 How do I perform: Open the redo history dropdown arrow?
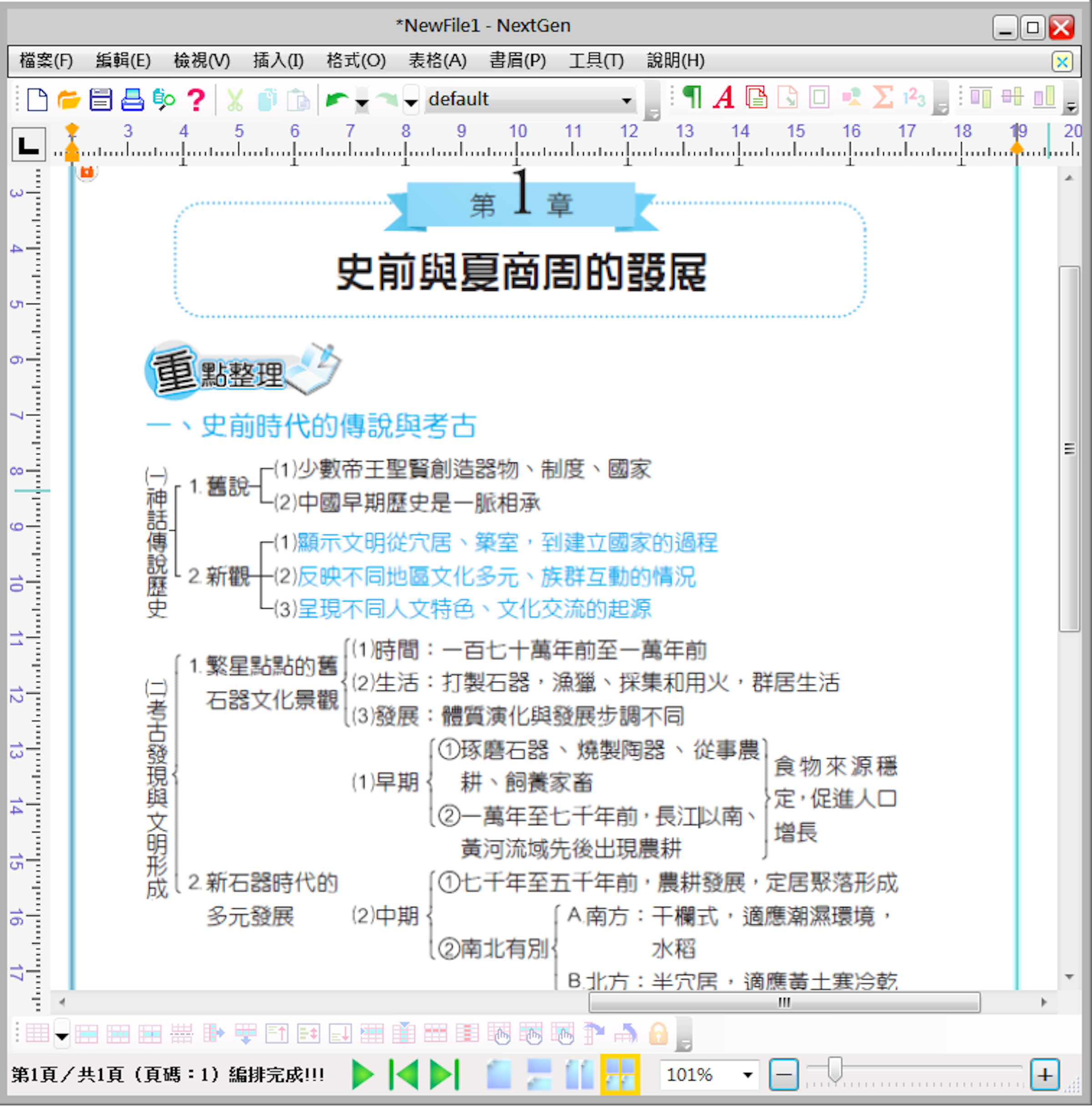411,100
